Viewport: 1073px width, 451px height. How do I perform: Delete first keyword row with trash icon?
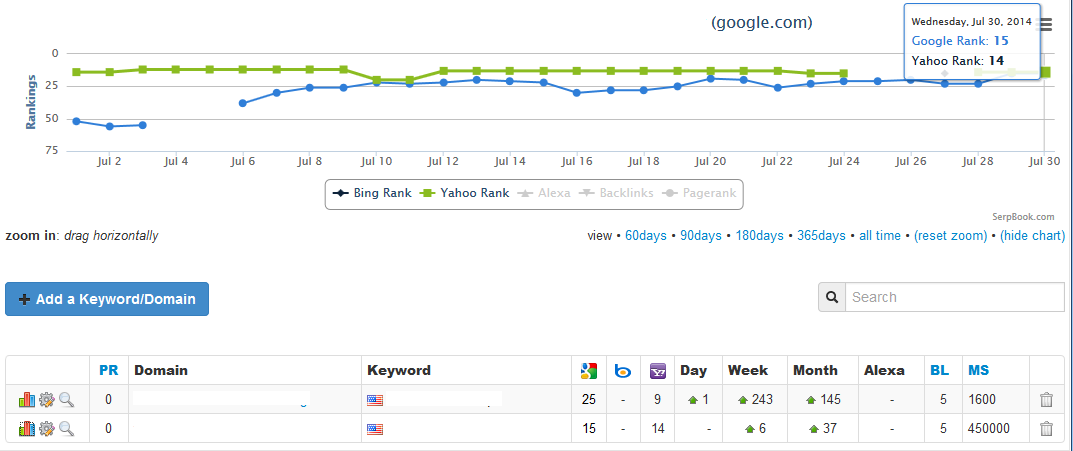coord(1046,400)
